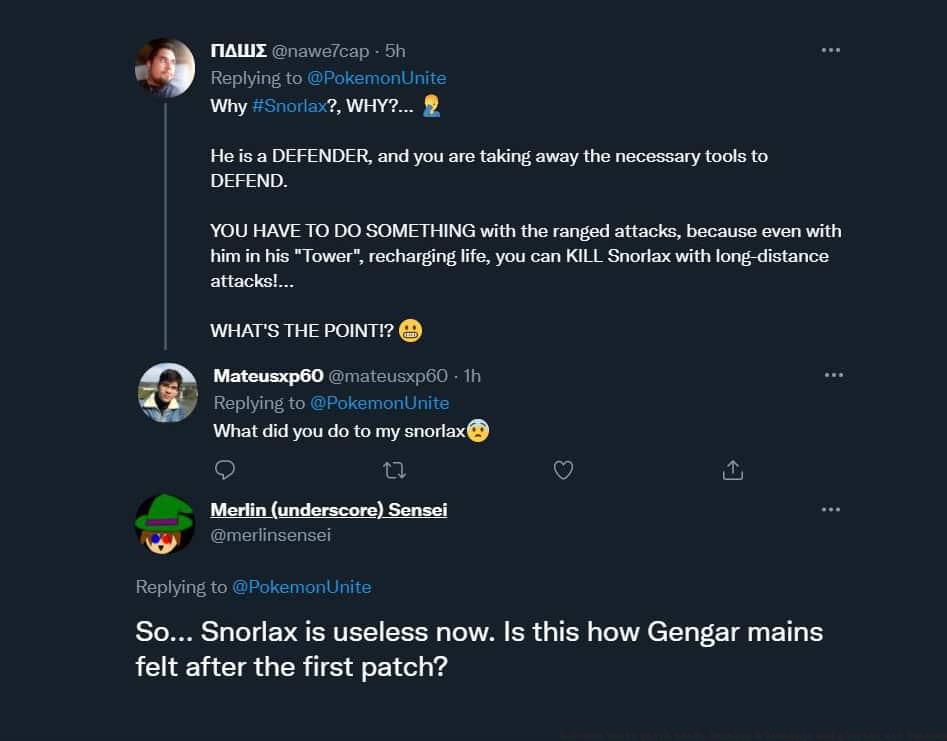947x741 pixels.
Task: Share Mateusxp60's tweet via share icon
Action: (x=732, y=470)
